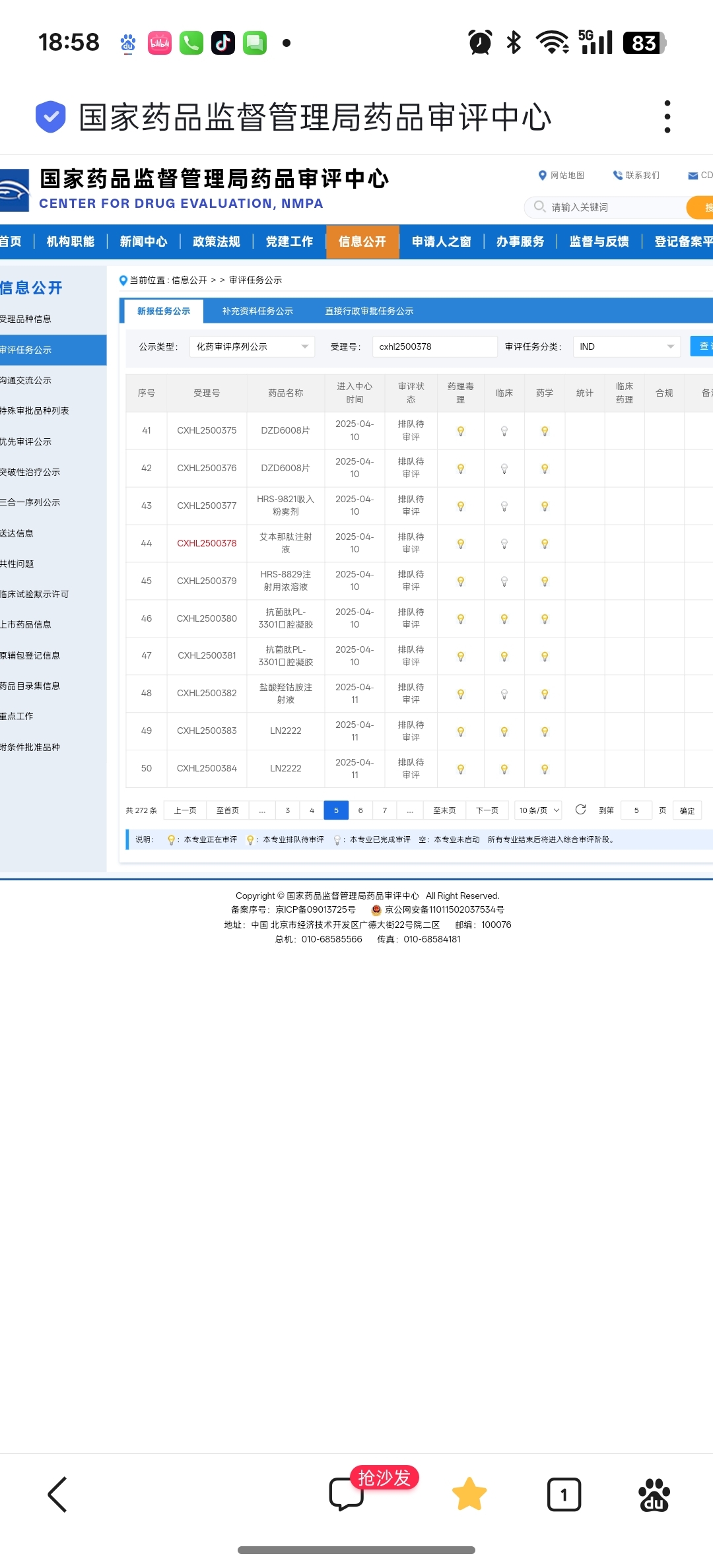Screen dimensions: 713x1568
Task: Click the 受理号 input field
Action: click(434, 346)
